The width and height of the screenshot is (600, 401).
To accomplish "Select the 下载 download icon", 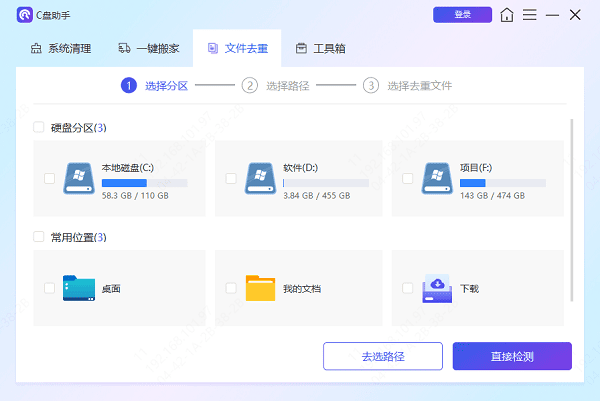I will [x=437, y=288].
